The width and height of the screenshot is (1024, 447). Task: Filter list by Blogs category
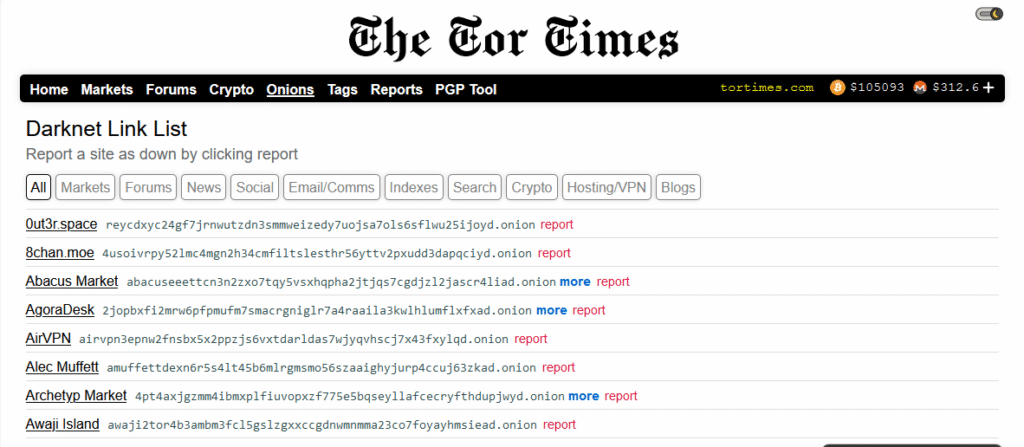click(678, 188)
